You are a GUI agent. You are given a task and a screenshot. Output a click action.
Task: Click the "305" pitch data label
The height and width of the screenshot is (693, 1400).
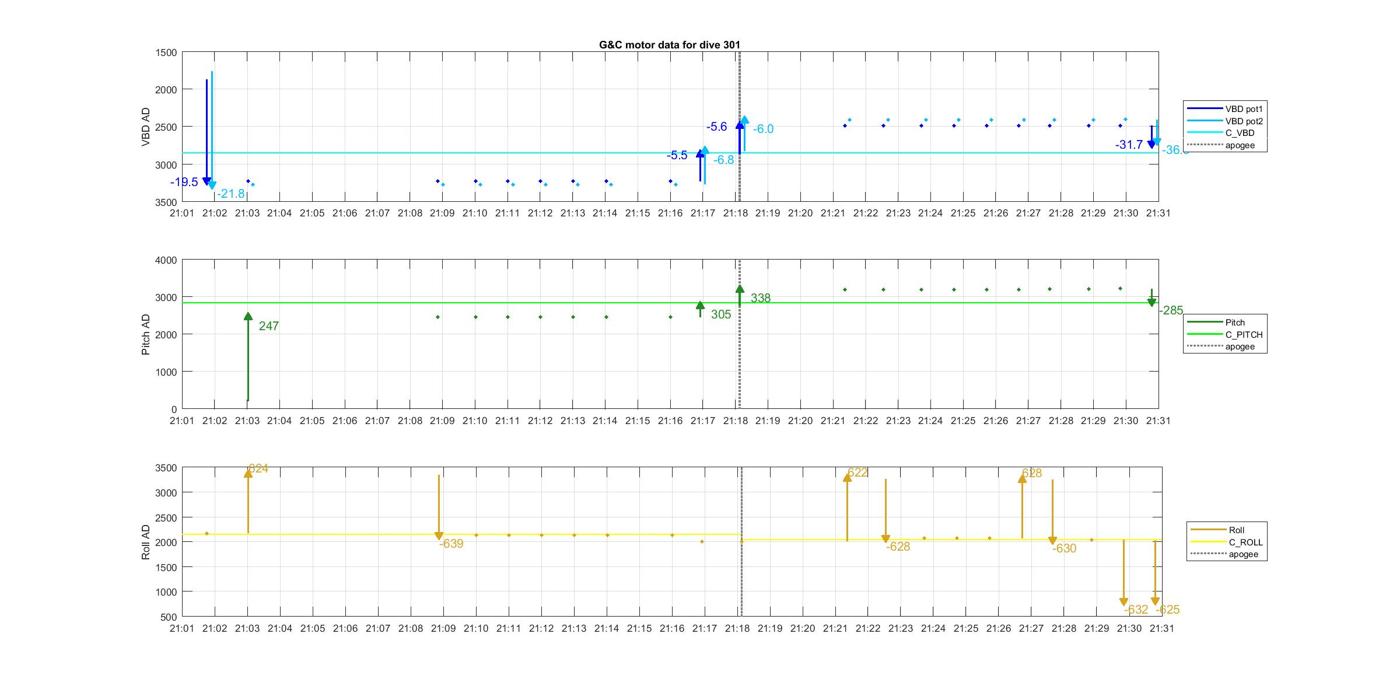click(721, 314)
